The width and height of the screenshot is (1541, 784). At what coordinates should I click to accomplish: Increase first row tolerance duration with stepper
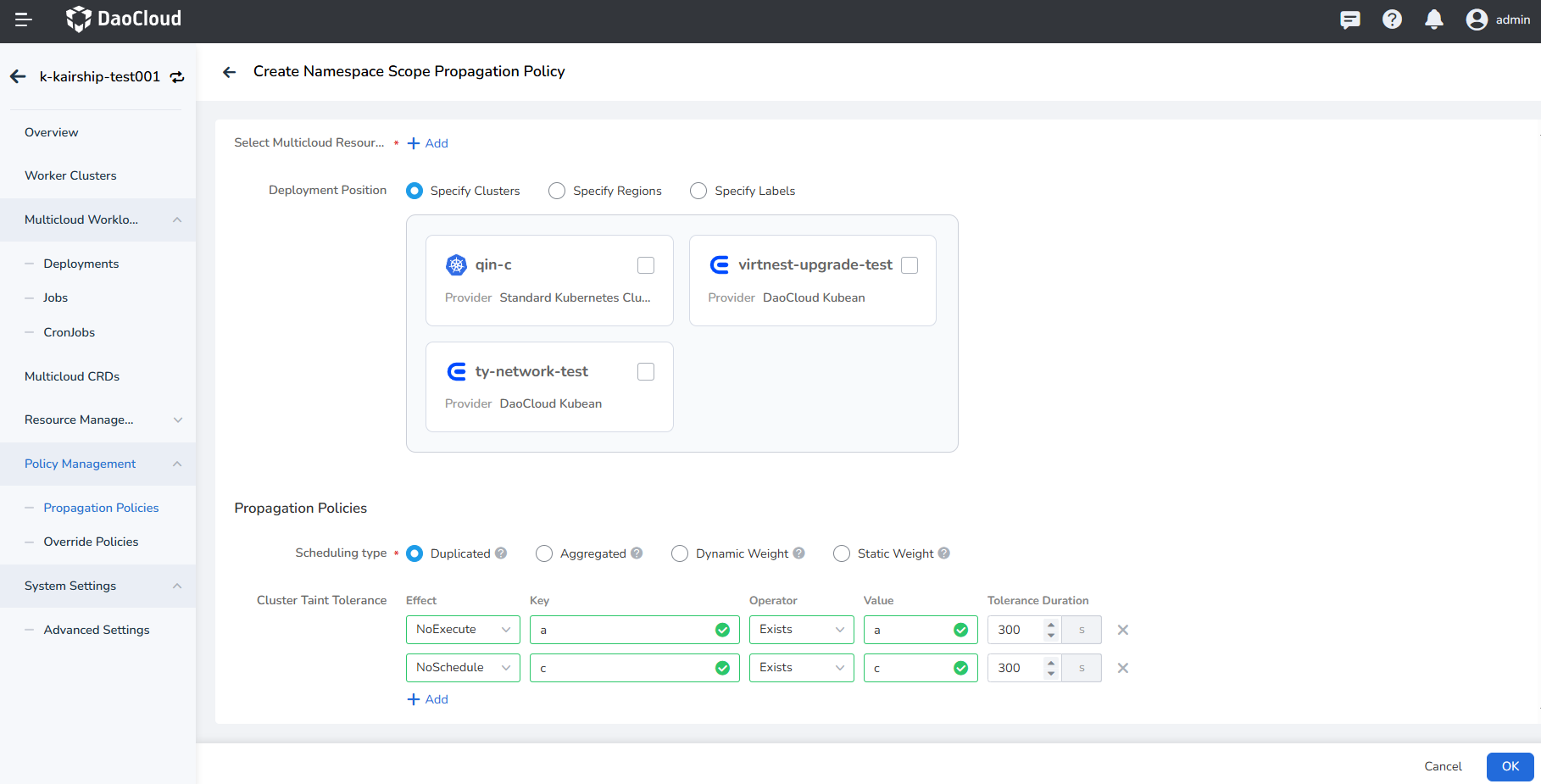(1051, 625)
